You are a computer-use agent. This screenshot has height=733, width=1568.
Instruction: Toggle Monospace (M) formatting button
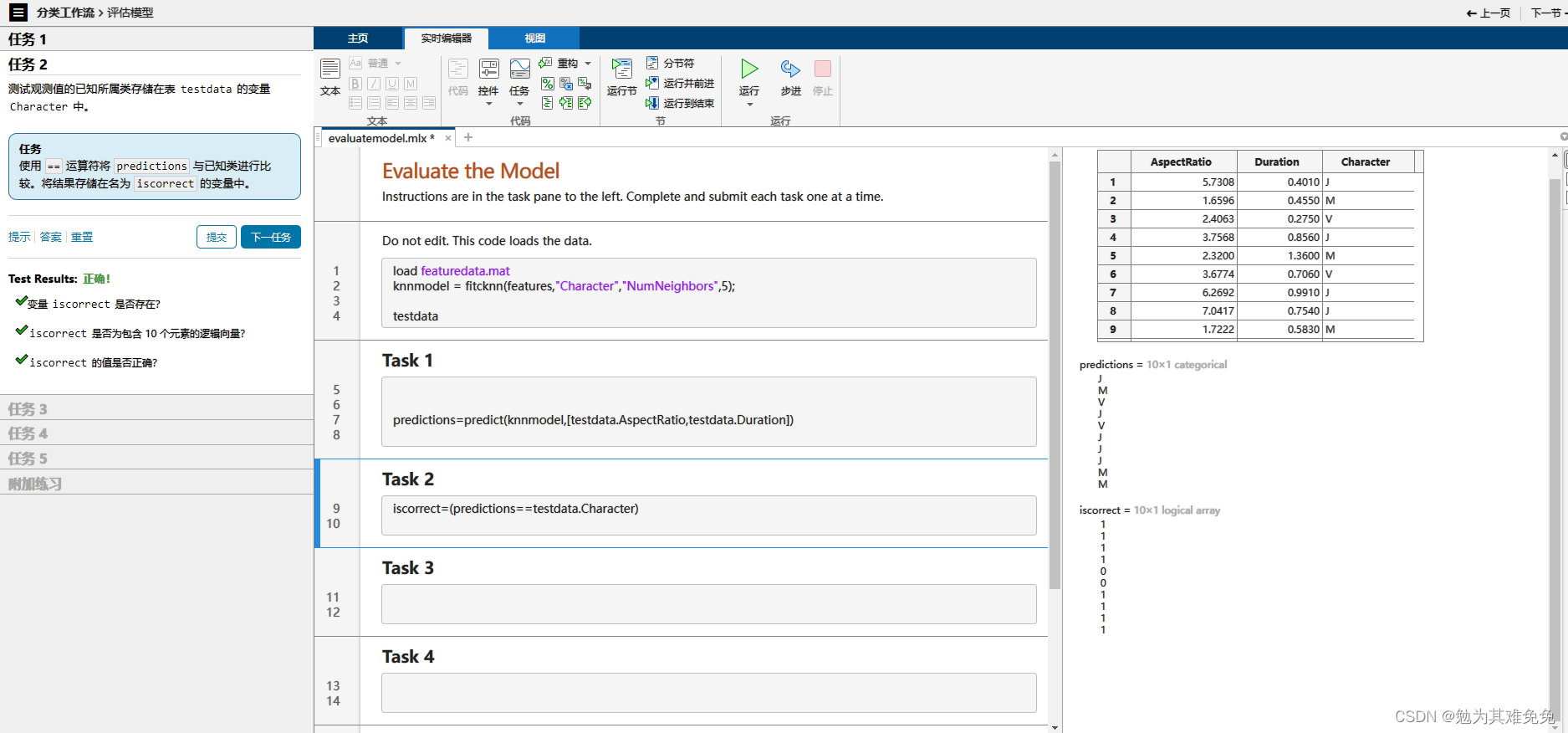pos(411,84)
